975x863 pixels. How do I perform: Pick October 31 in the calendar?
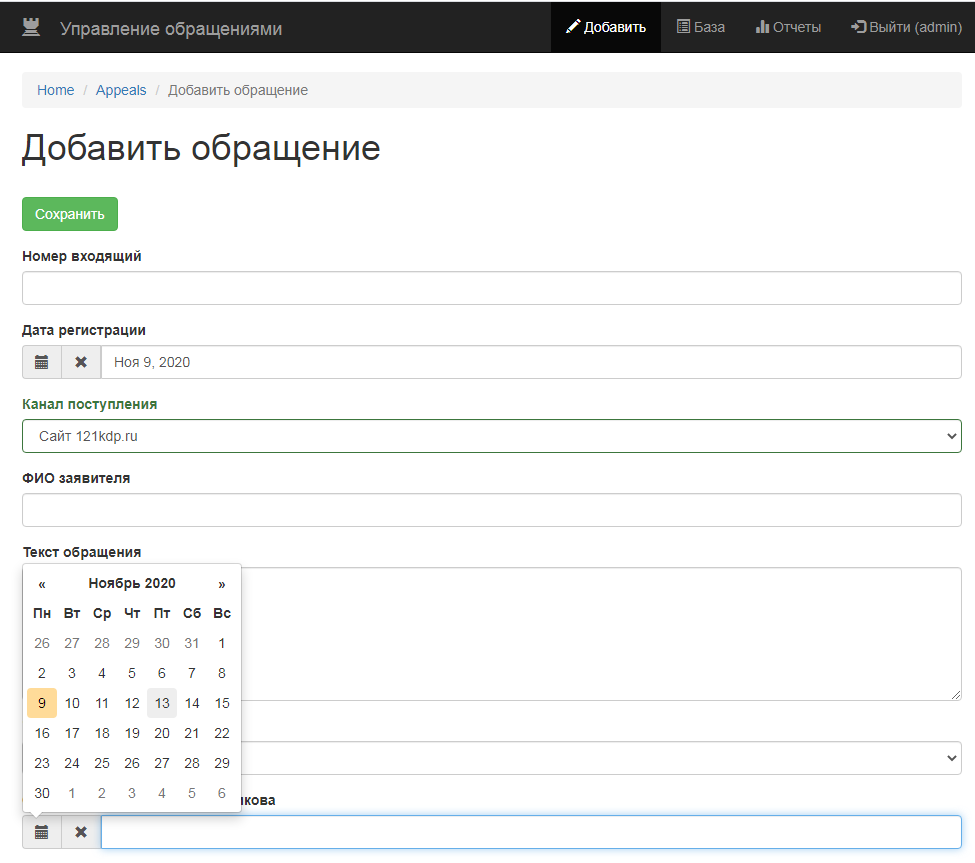192,644
